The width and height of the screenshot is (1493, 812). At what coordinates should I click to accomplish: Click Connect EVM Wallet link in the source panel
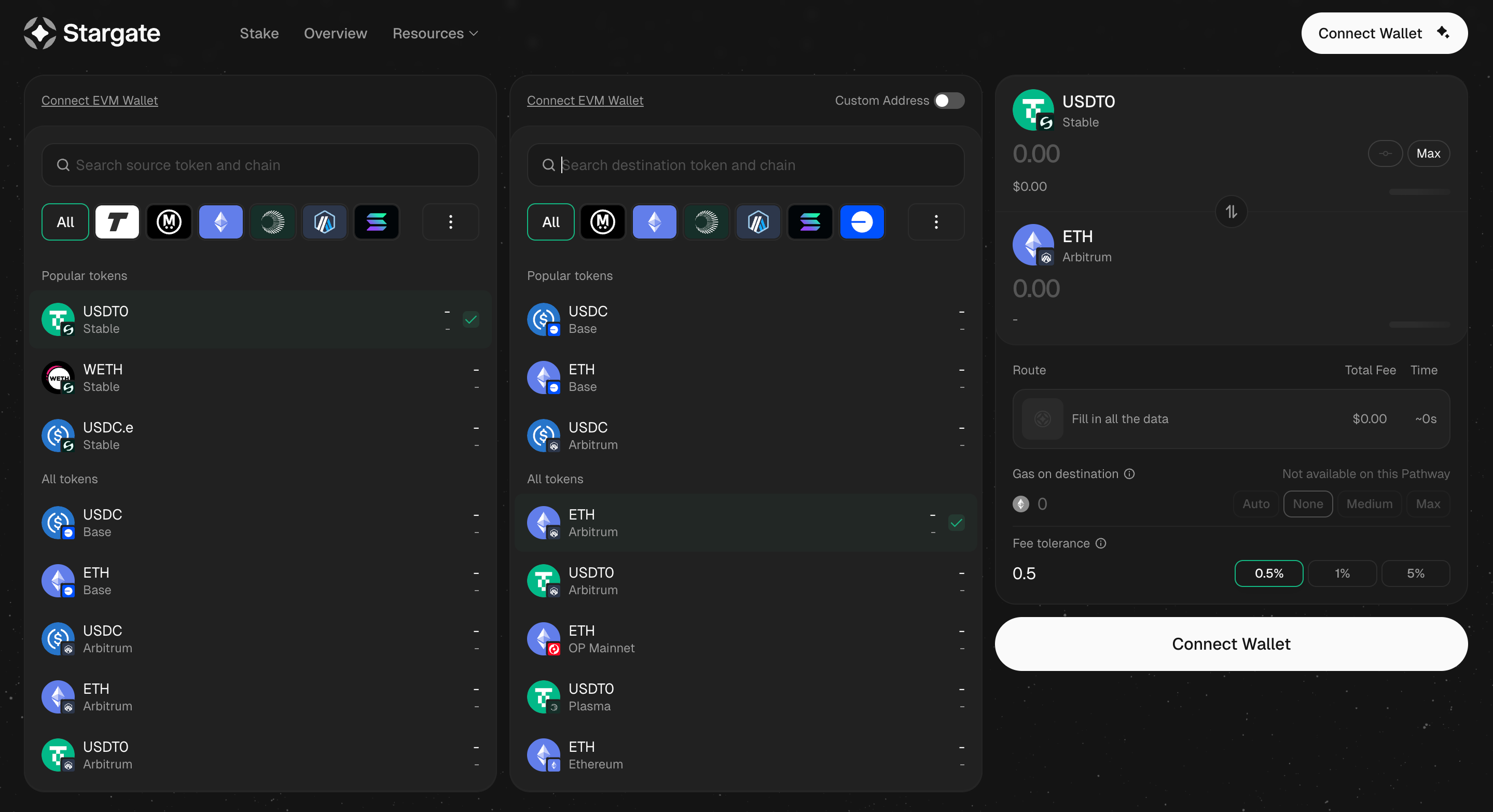point(100,101)
